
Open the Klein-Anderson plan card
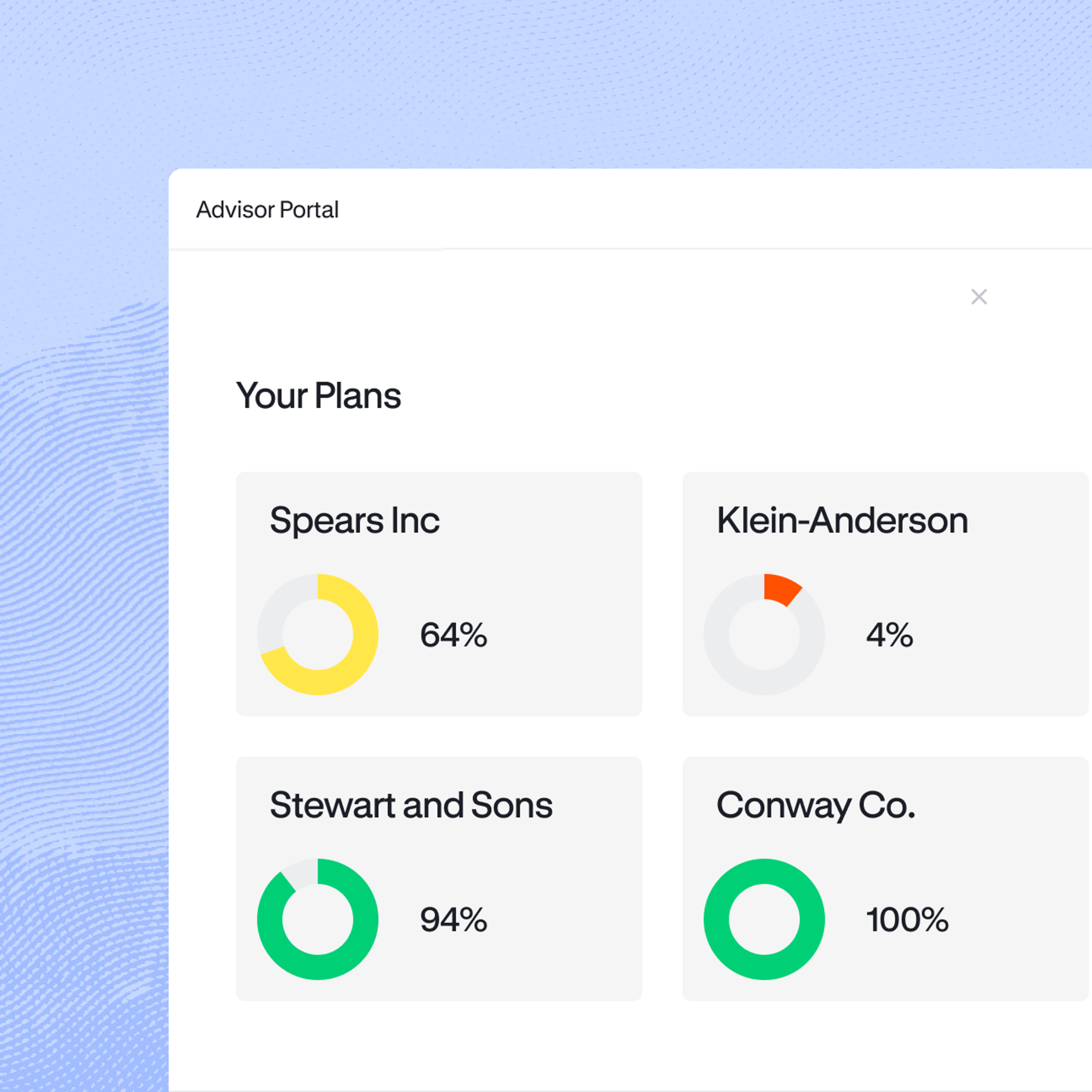pos(885,594)
